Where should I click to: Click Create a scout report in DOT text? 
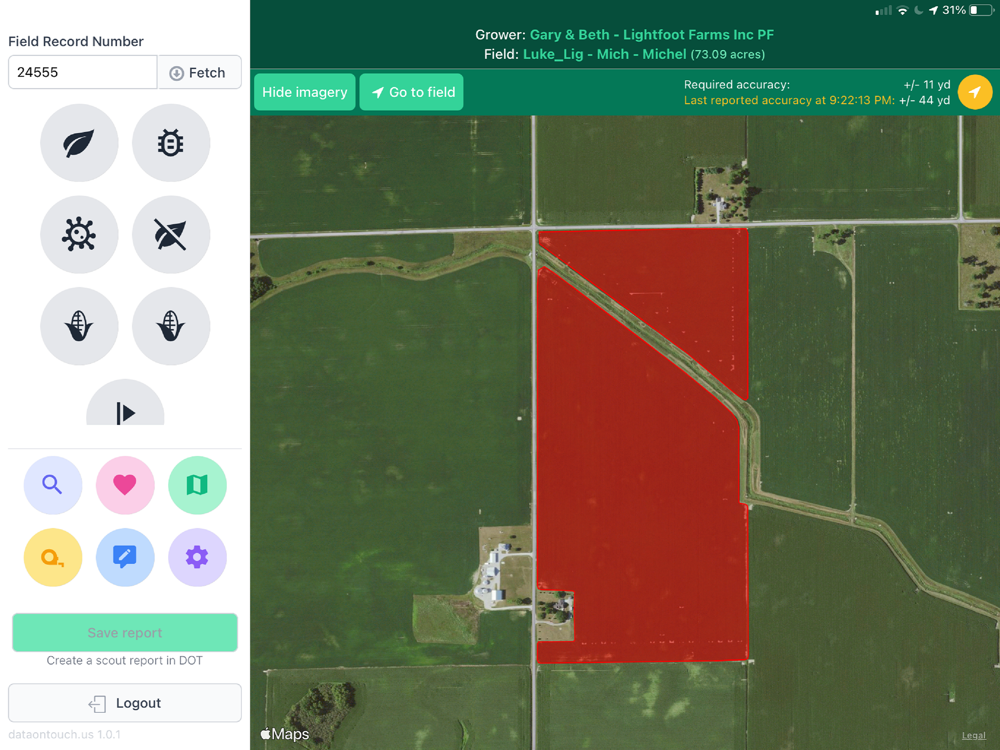pyautogui.click(x=124, y=661)
